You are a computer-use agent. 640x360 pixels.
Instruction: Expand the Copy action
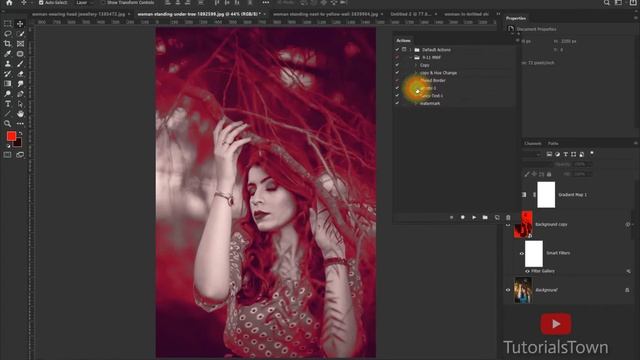[x=416, y=65]
